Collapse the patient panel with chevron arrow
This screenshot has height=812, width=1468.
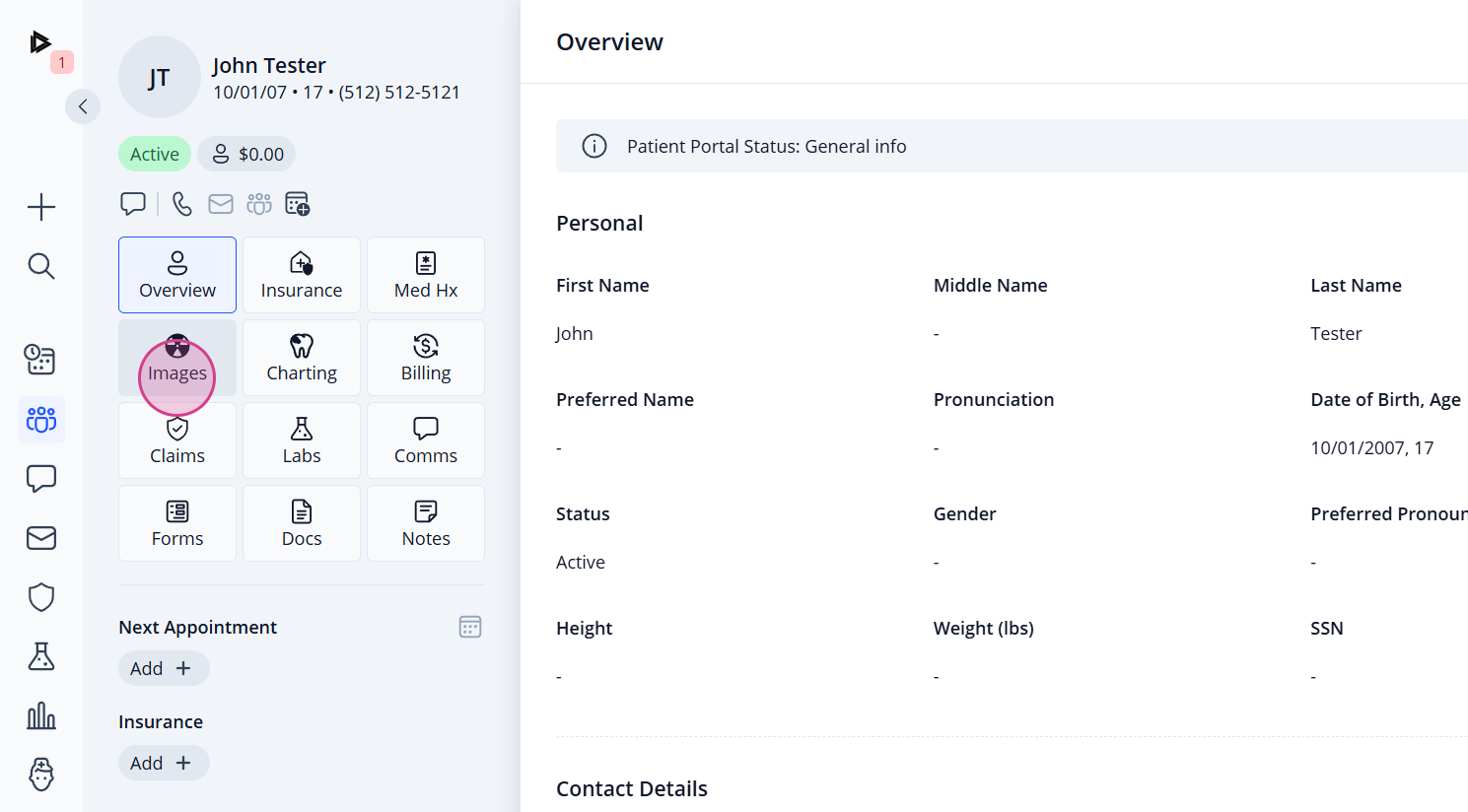click(x=83, y=106)
